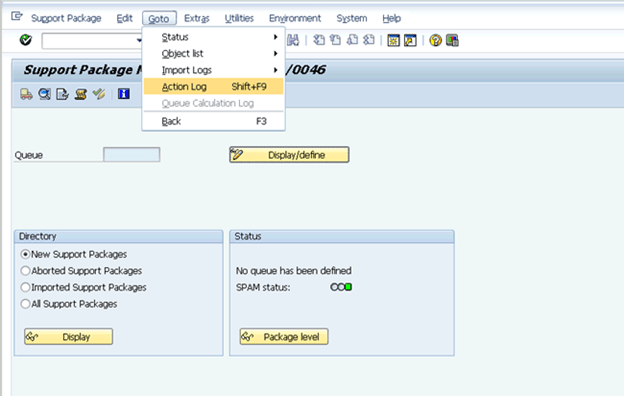Click the document-with-arrow icon in the application toolbar

(62, 94)
